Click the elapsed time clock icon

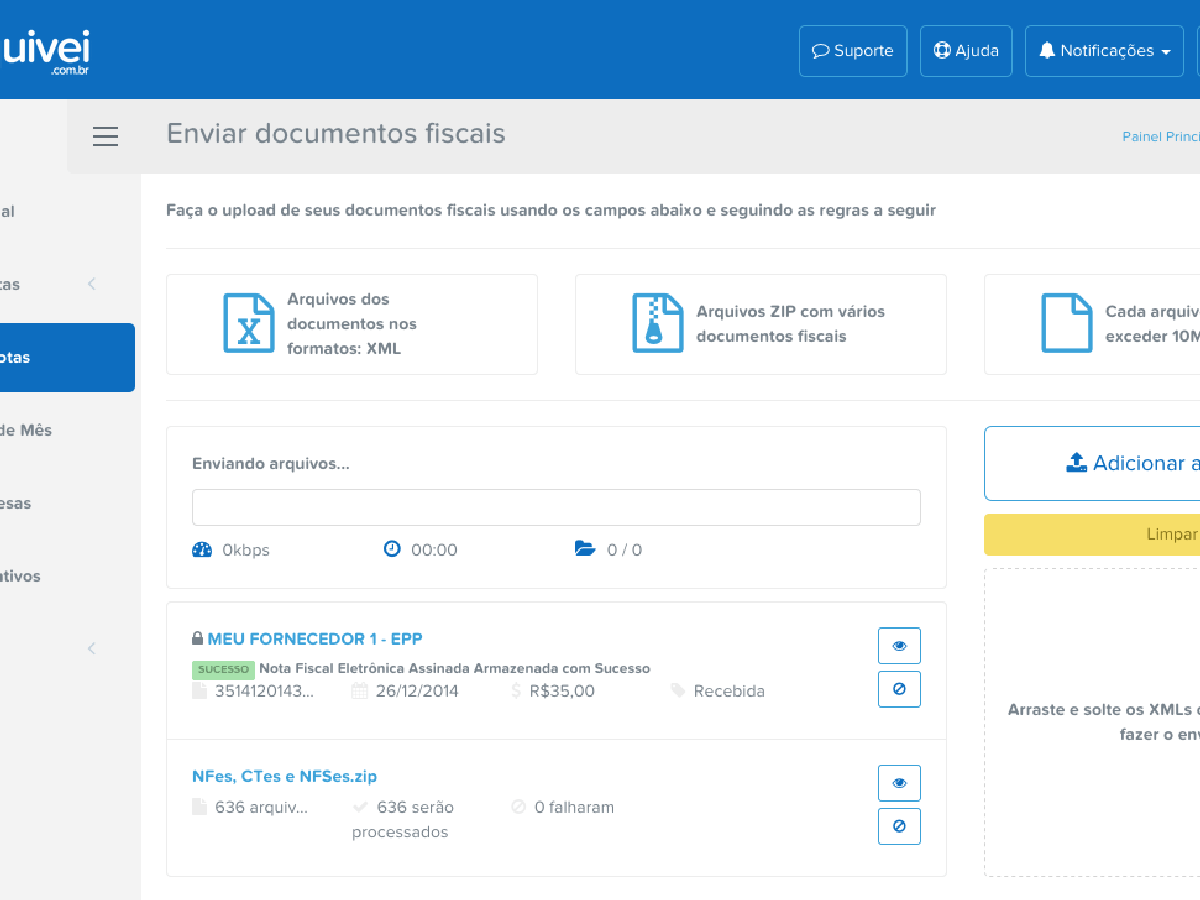pyautogui.click(x=392, y=549)
